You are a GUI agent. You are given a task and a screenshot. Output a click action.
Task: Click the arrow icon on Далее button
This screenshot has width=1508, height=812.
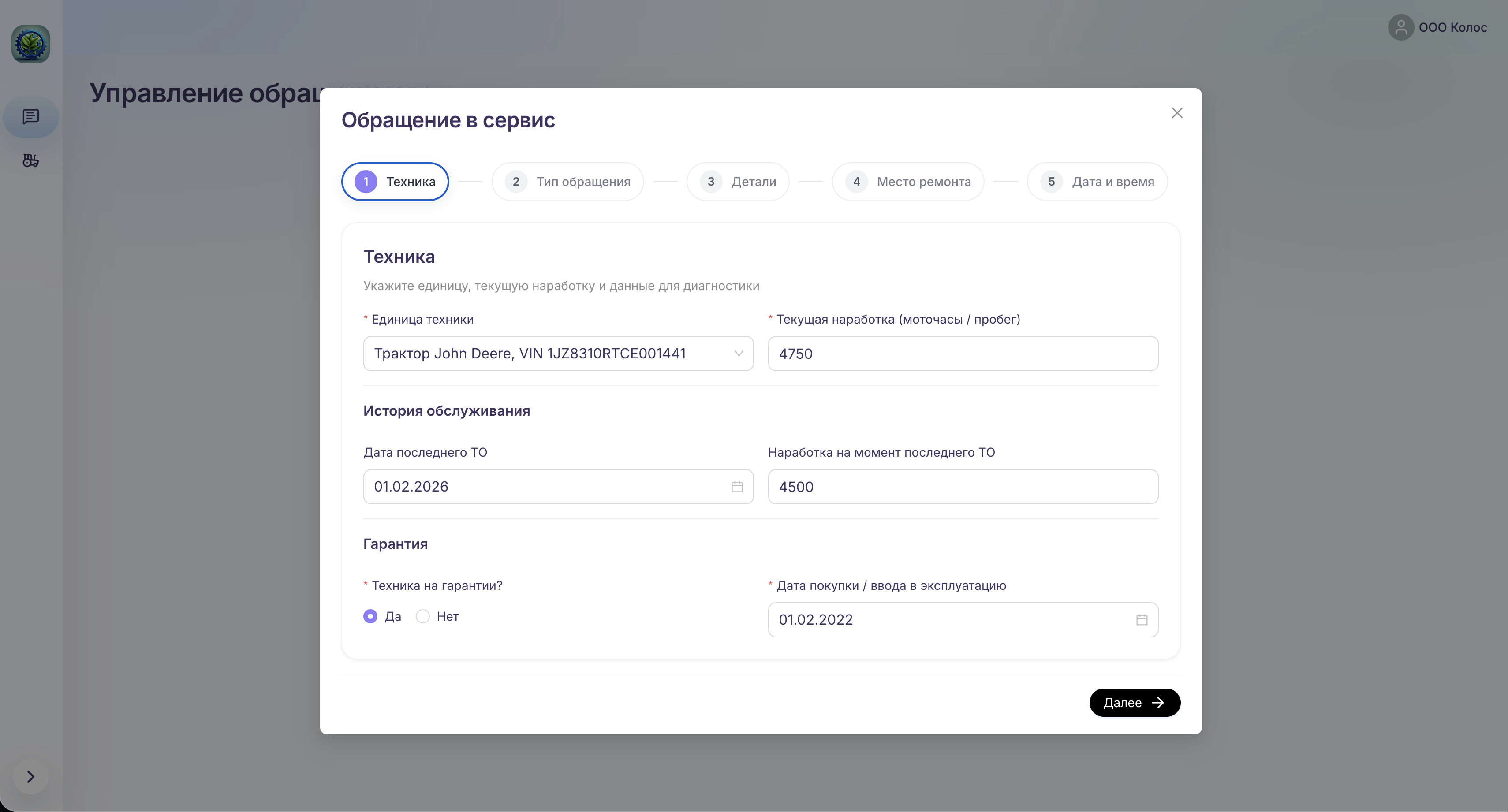(1157, 703)
